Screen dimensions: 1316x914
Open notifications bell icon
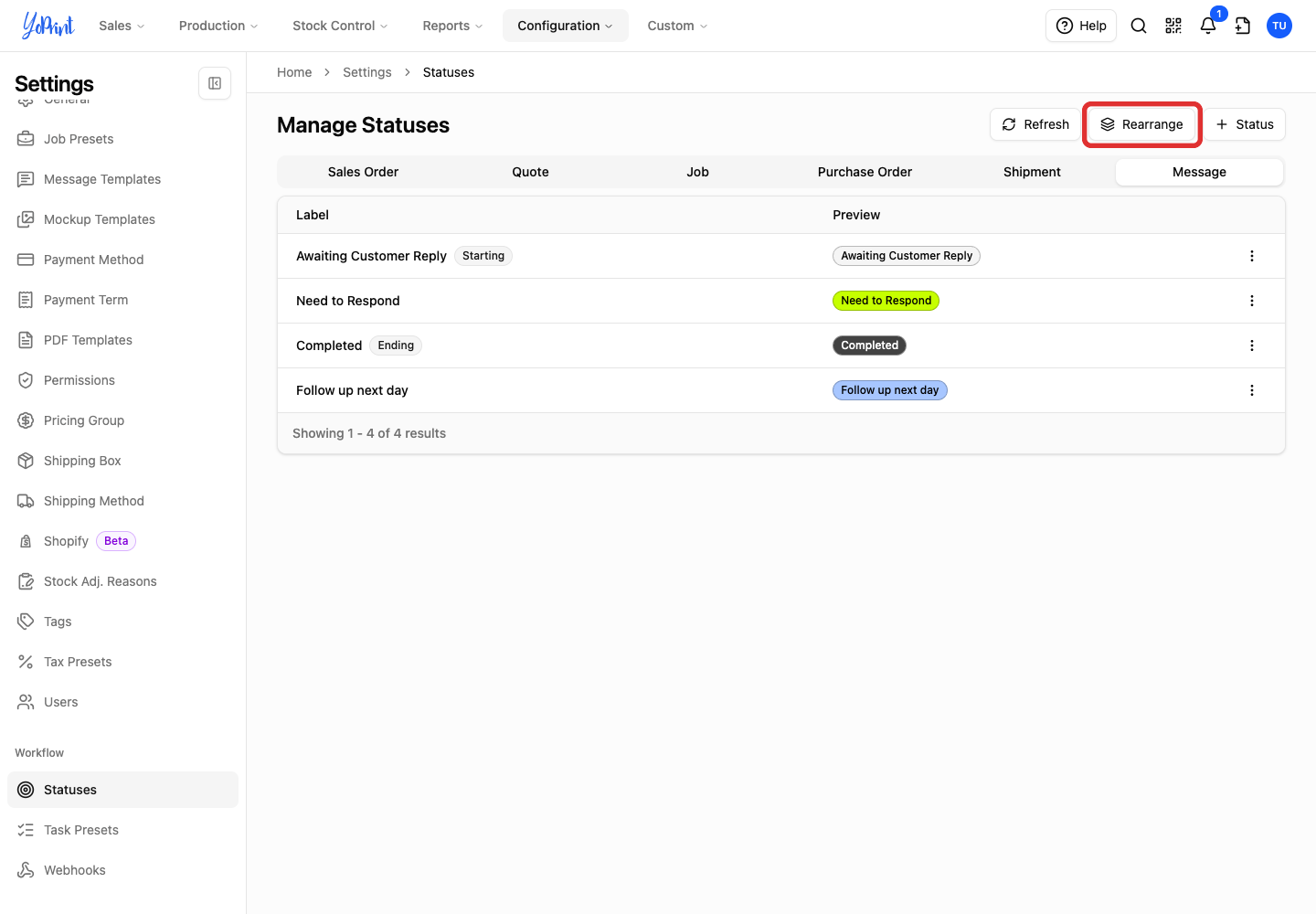[1208, 26]
